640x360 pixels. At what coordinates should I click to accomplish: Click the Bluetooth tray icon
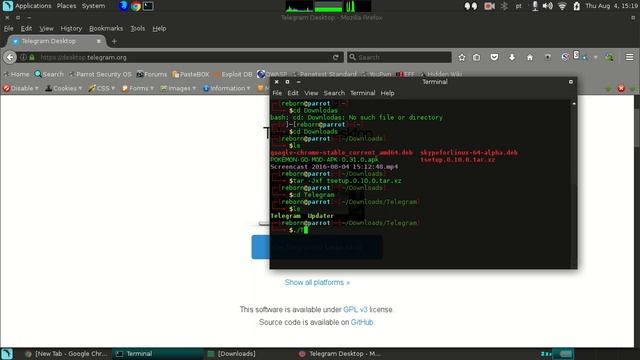click(x=504, y=6)
